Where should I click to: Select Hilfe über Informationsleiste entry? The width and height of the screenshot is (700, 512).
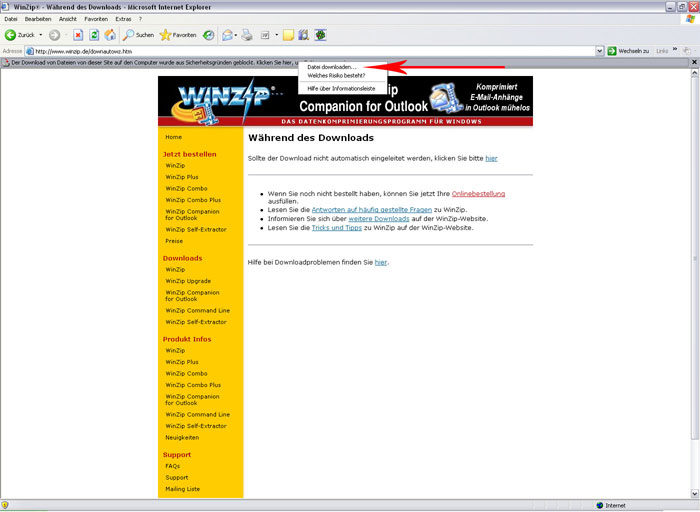(342, 88)
